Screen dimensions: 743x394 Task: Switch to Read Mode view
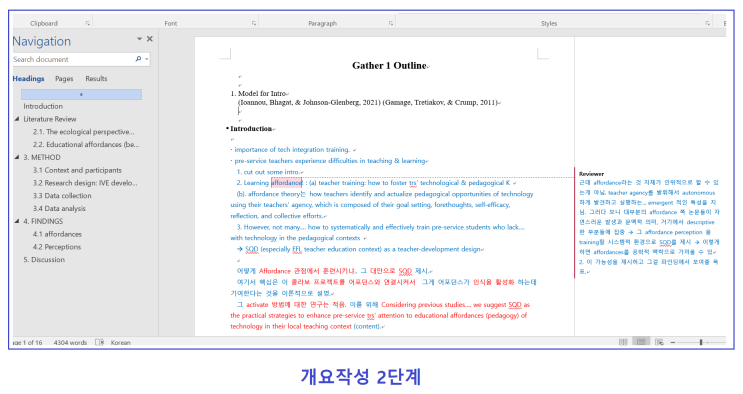click(623, 342)
